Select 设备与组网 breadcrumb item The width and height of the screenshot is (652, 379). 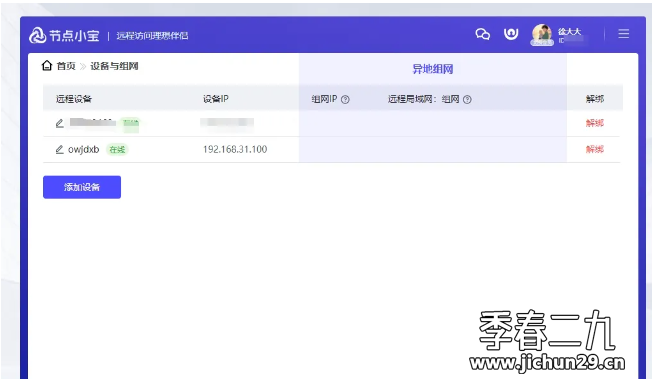[x=114, y=66]
